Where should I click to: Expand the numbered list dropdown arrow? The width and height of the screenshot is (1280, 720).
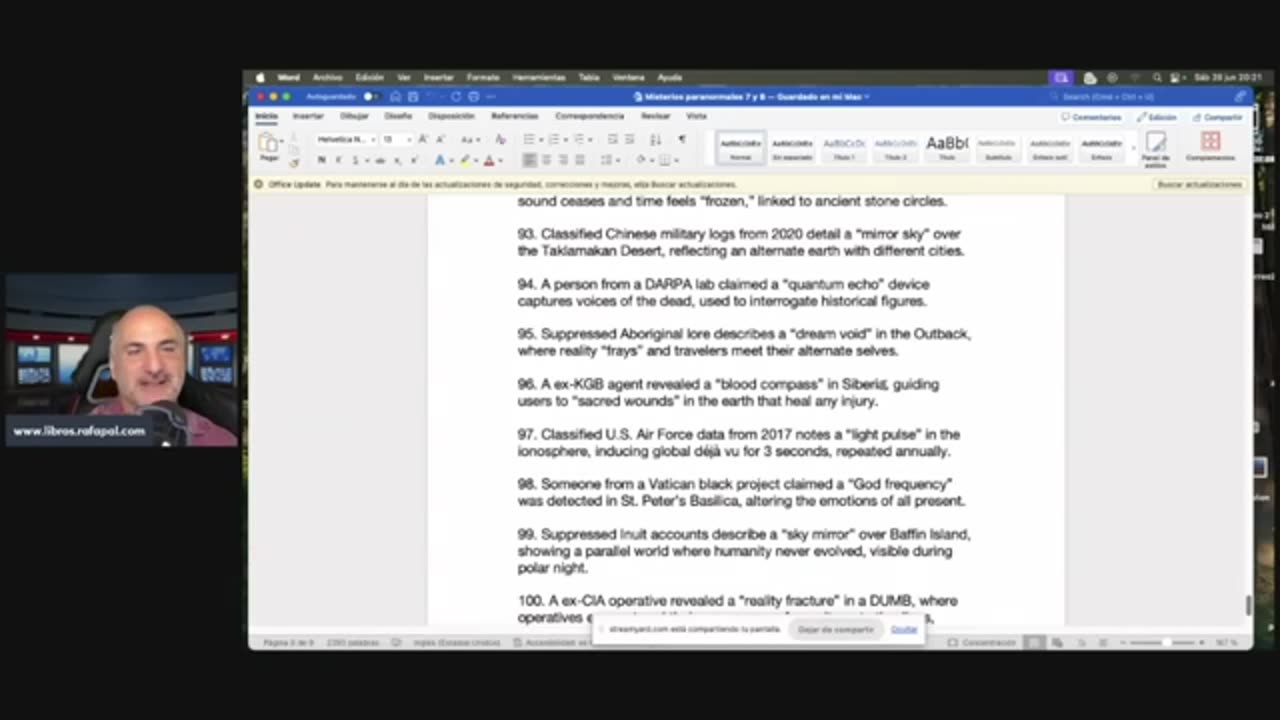click(566, 140)
